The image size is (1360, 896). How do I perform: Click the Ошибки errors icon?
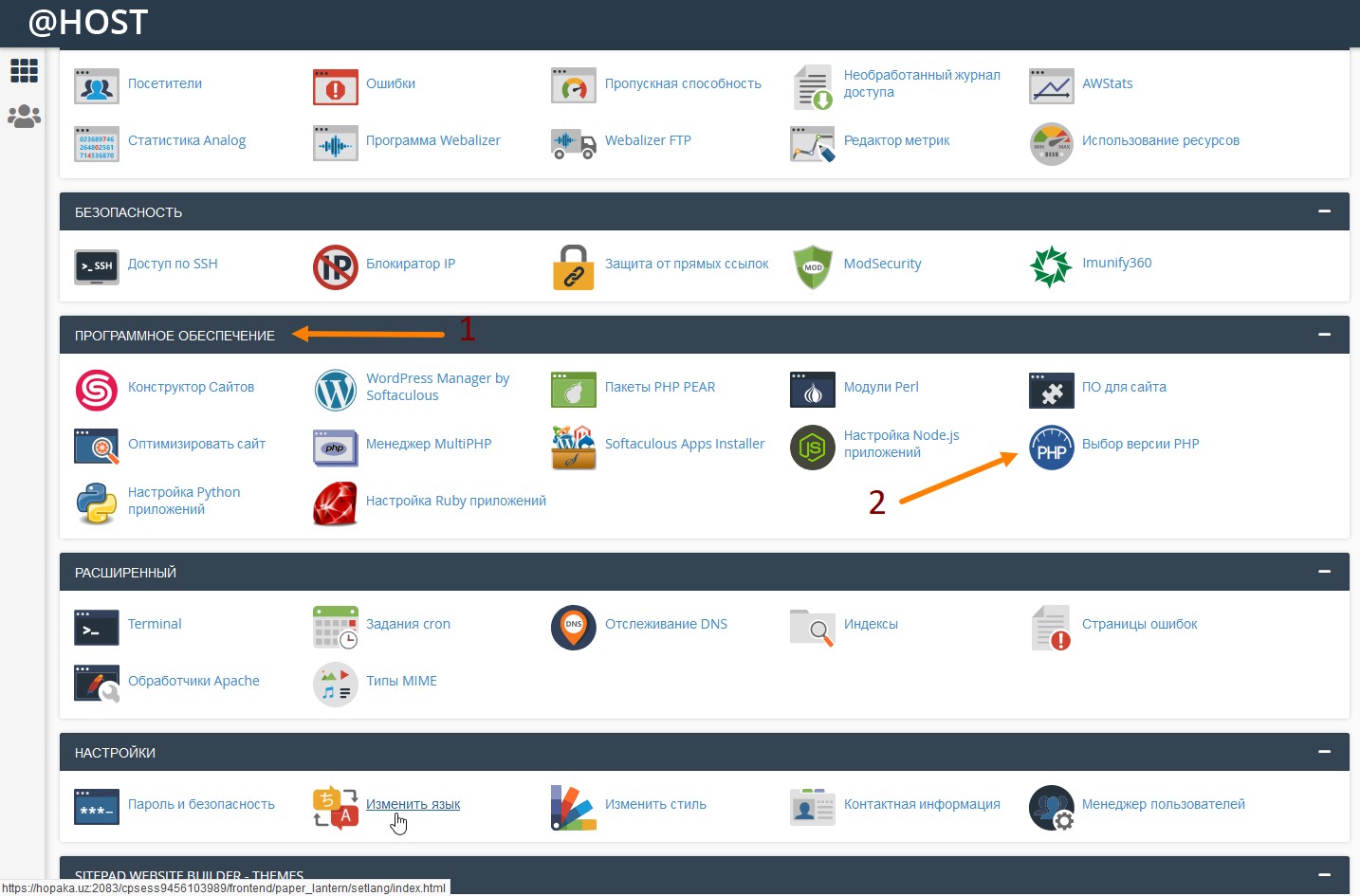pos(336,86)
